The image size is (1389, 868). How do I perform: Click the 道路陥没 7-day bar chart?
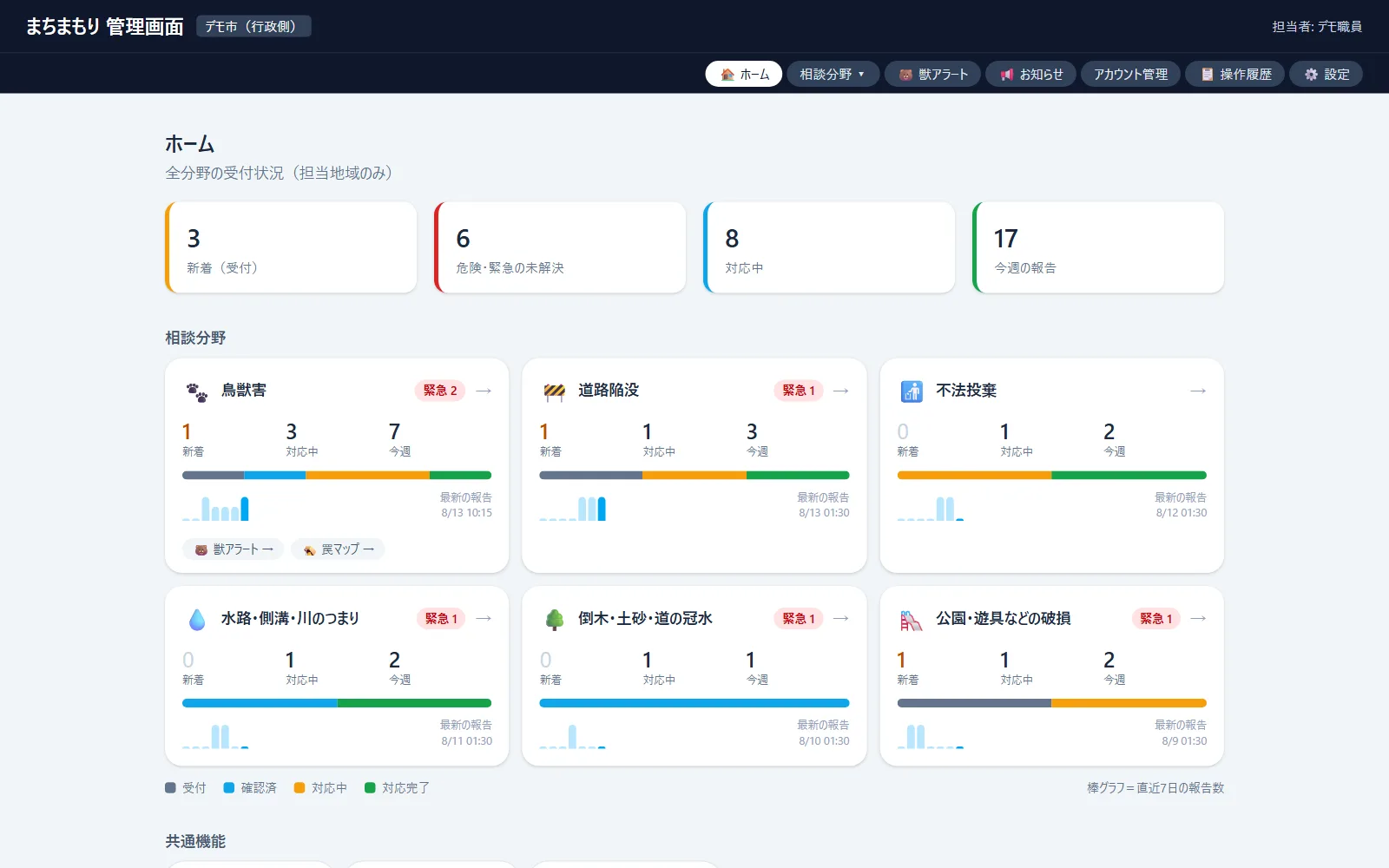click(x=573, y=508)
